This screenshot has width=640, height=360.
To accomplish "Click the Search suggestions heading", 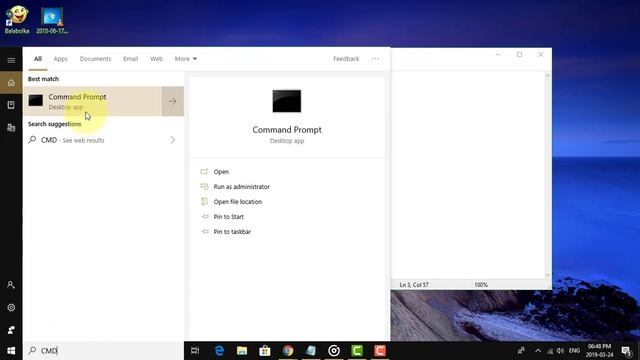I will coord(54,124).
